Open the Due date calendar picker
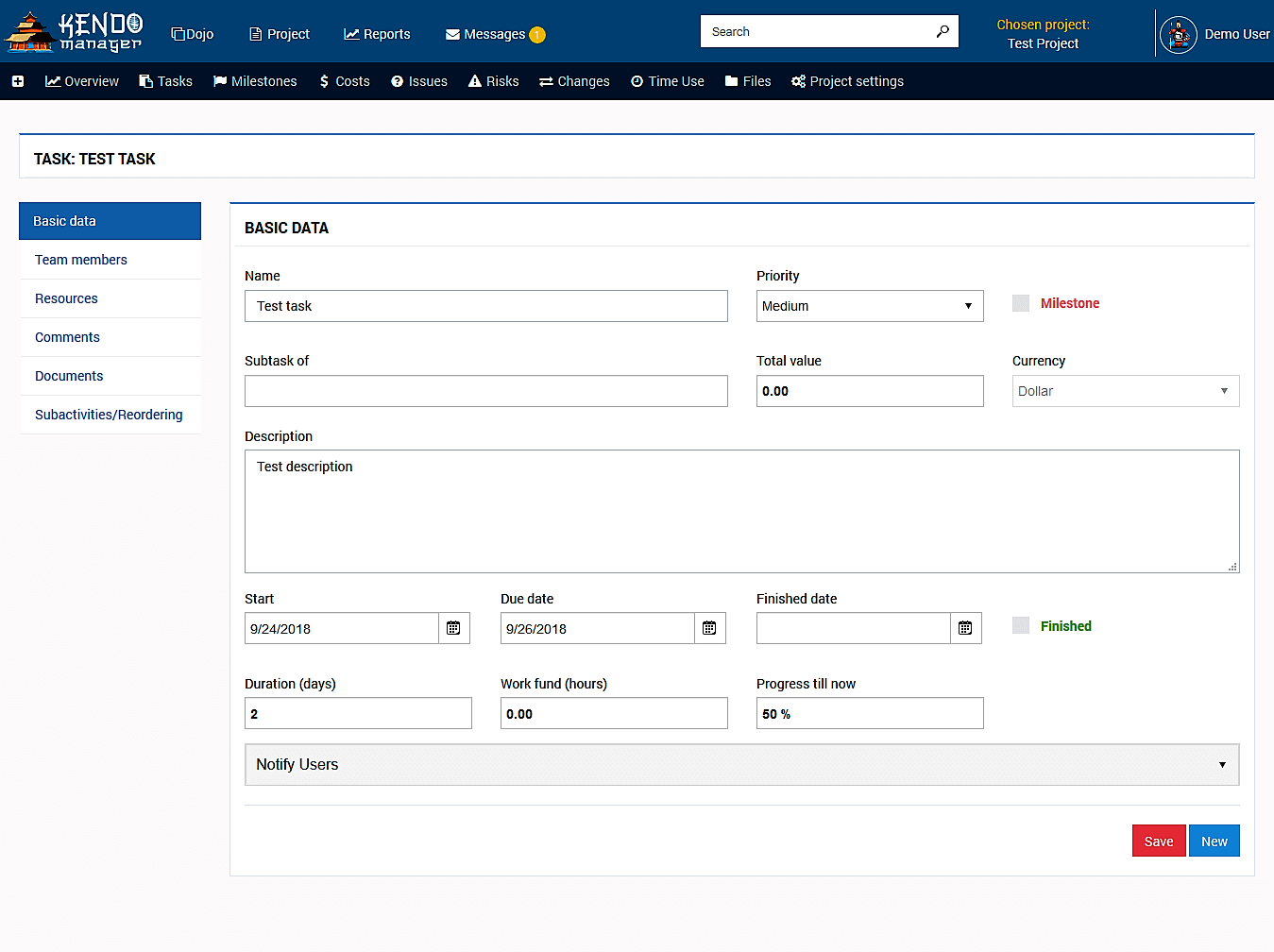Screen dimensions: 1274x952 pyautogui.click(x=709, y=628)
